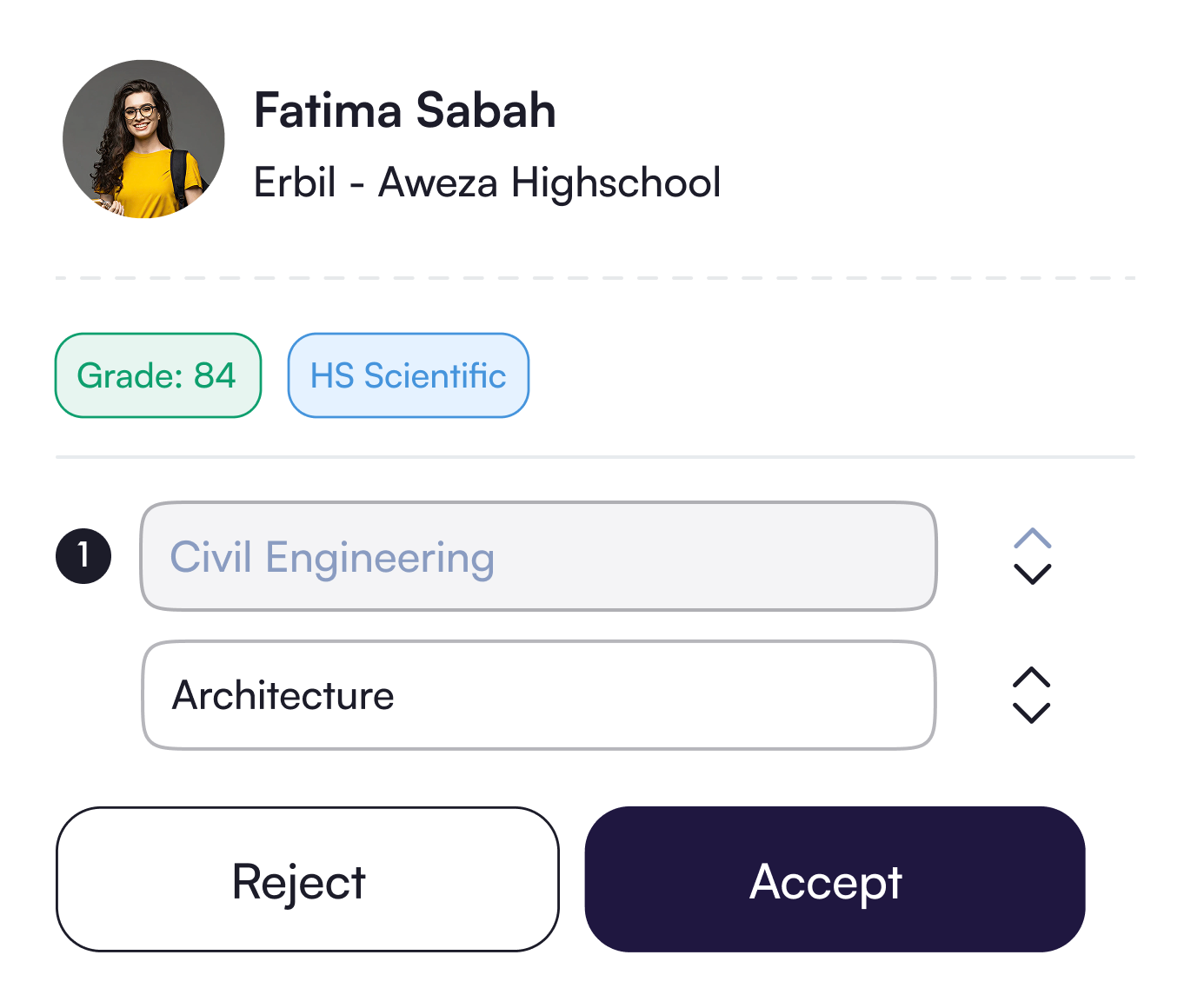Click the green Grade: 84 badge
Screen dimensions: 1191x1008
[157, 375]
